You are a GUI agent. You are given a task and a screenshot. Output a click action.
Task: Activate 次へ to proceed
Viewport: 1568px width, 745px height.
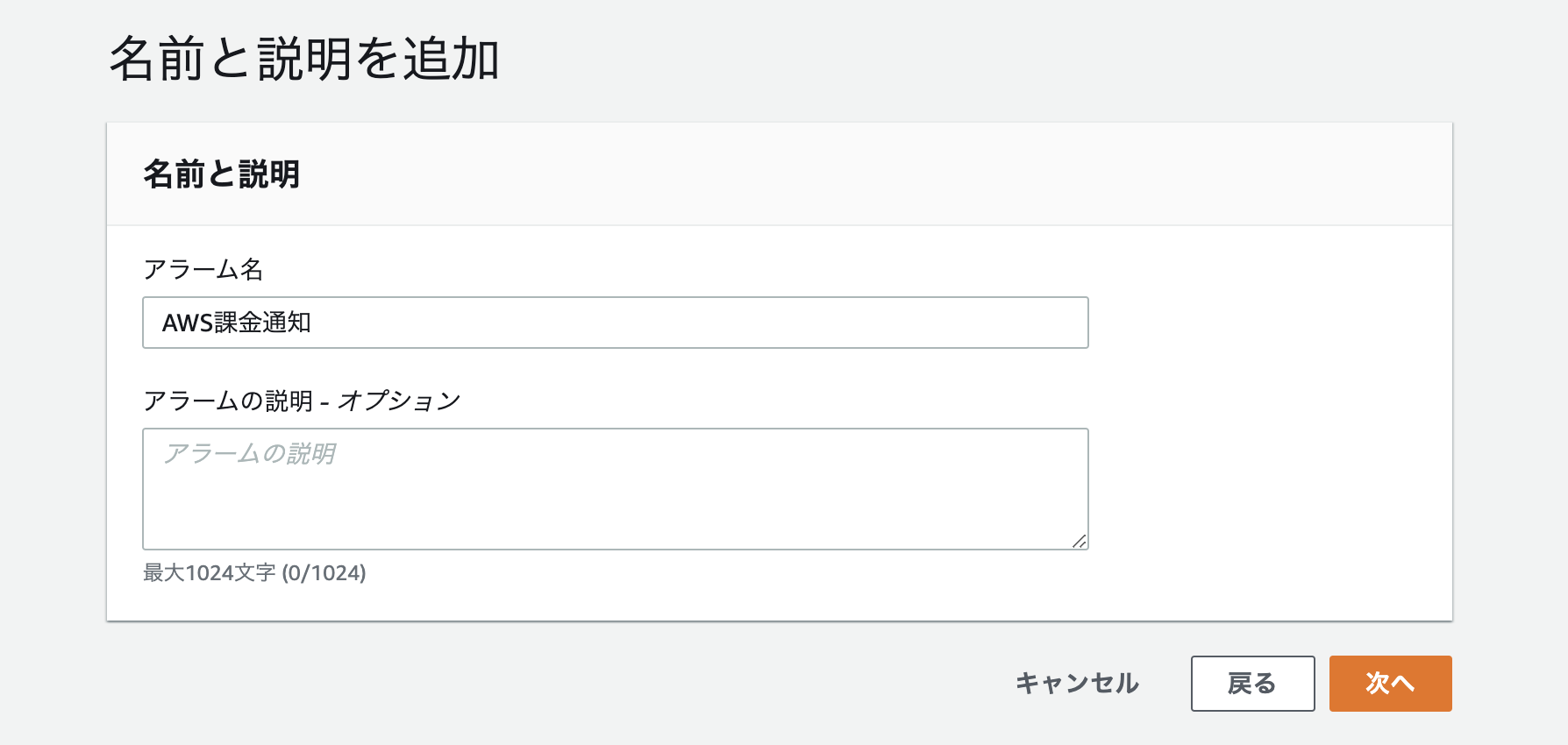click(1390, 683)
